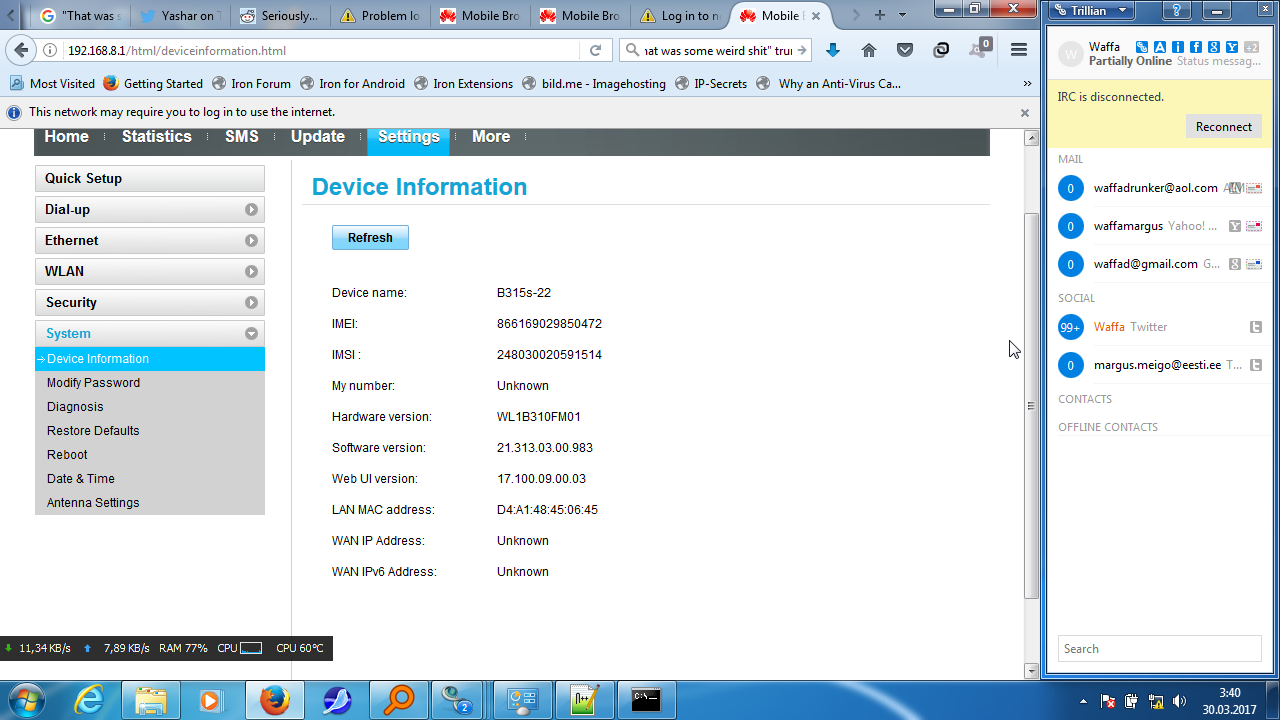Click Trillian's Yahoo connection icon
This screenshot has width=1280, height=720.
[1231, 47]
